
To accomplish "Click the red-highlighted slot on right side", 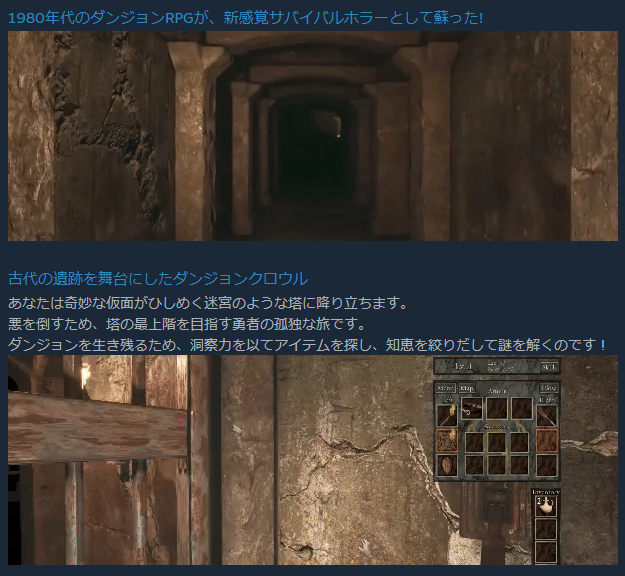I will point(547,440).
